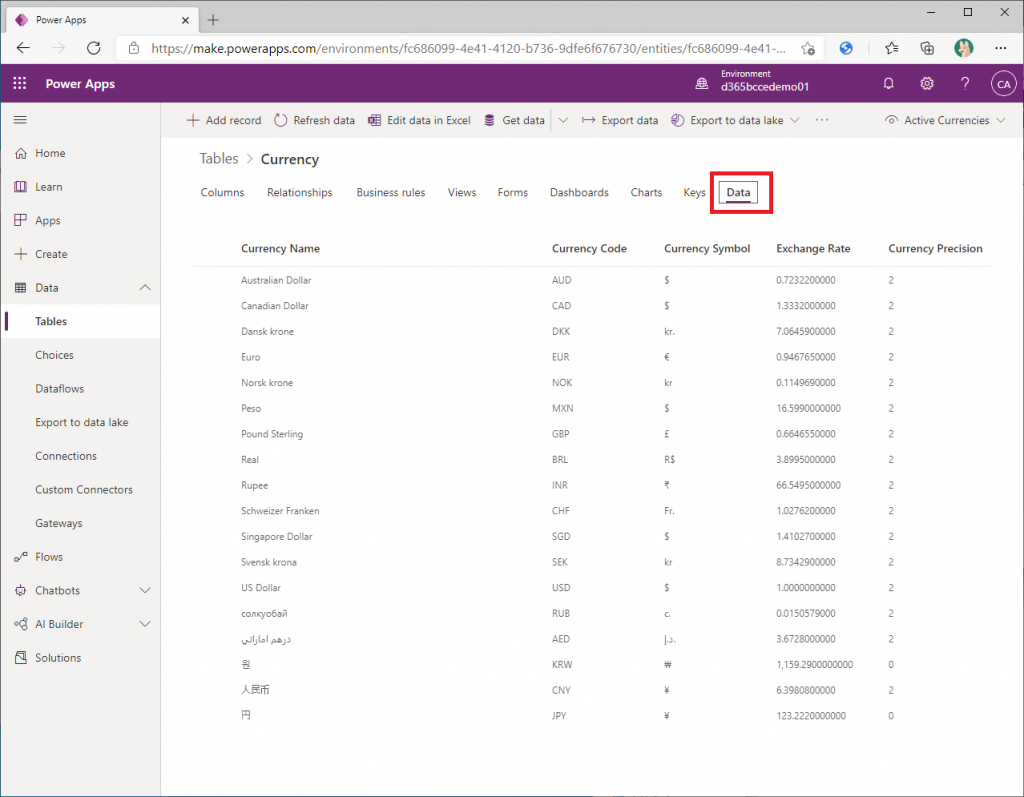Click the browser back arrow
The image size is (1024, 797).
(24, 48)
